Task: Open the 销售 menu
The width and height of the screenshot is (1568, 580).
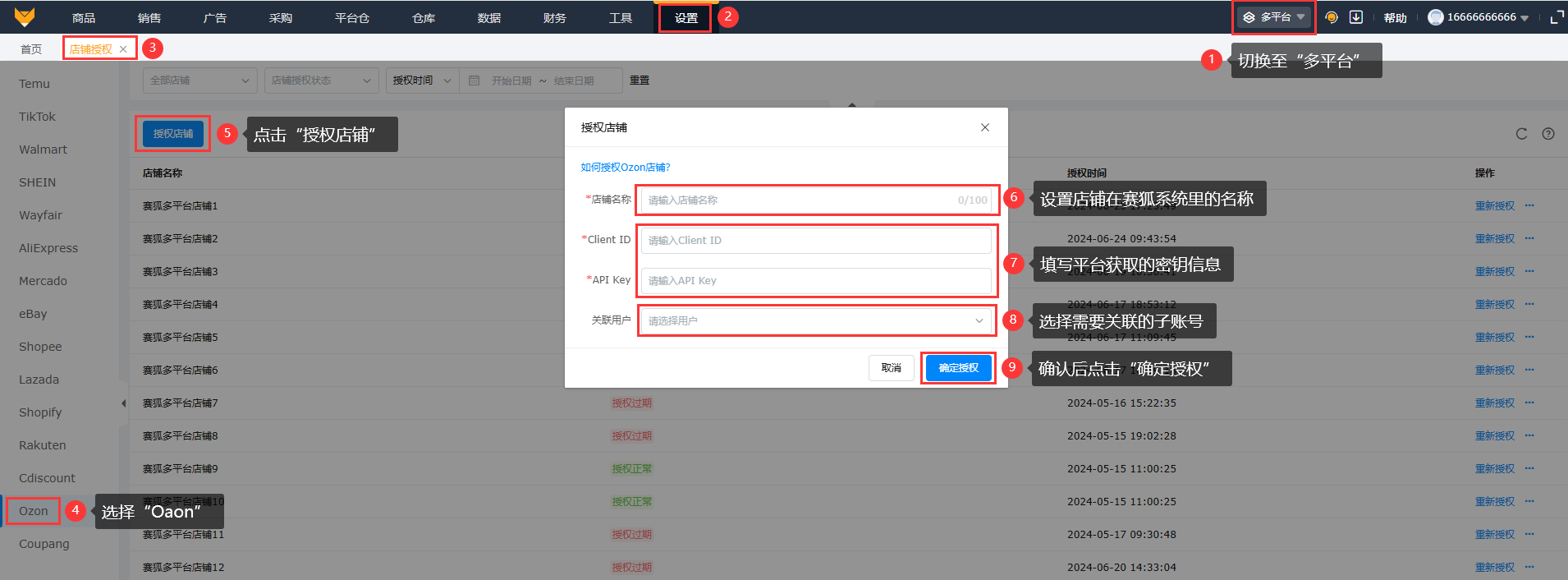Action: [x=149, y=17]
